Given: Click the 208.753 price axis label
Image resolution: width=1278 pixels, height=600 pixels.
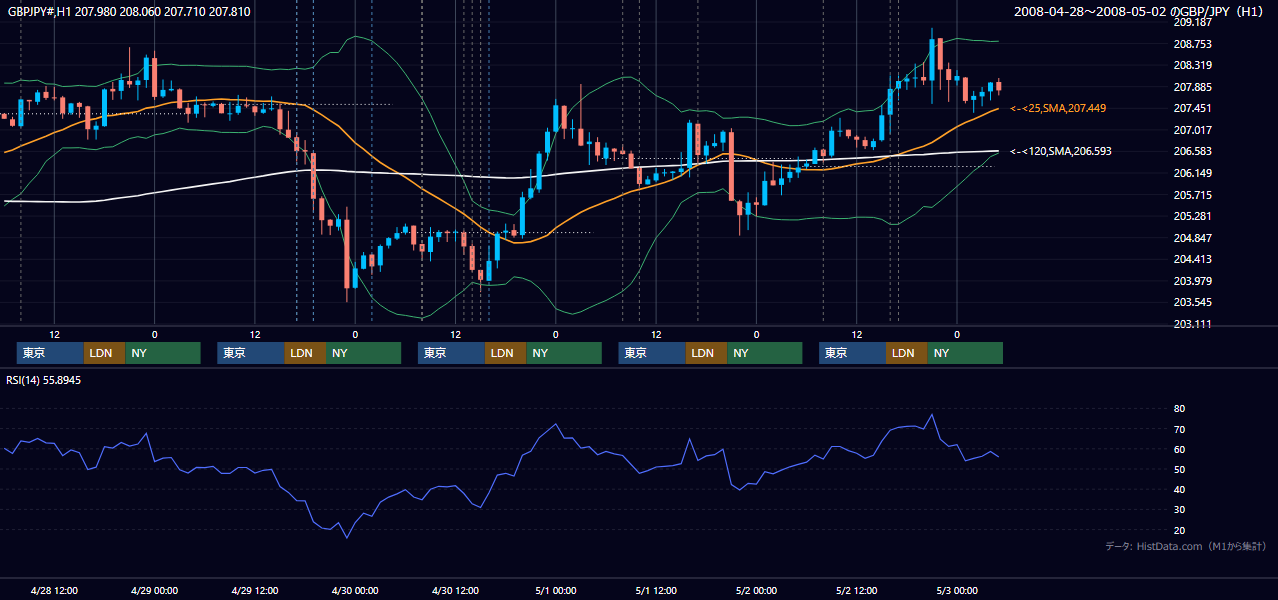Looking at the screenshot, I should 1192,44.
